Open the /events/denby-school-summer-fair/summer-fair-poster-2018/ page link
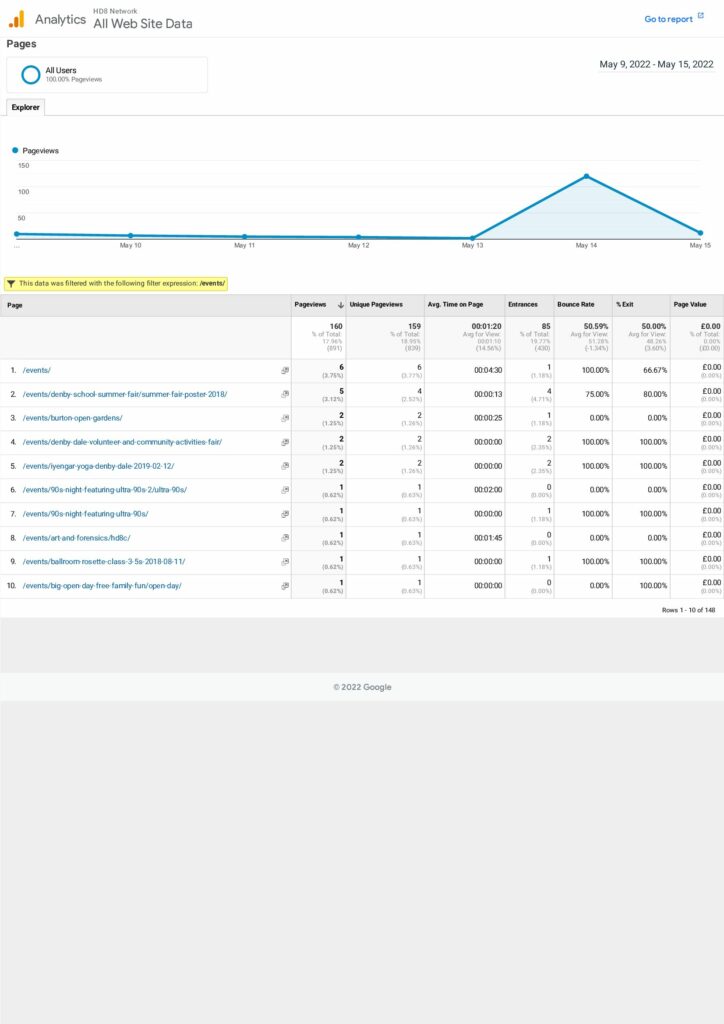 pos(125,394)
